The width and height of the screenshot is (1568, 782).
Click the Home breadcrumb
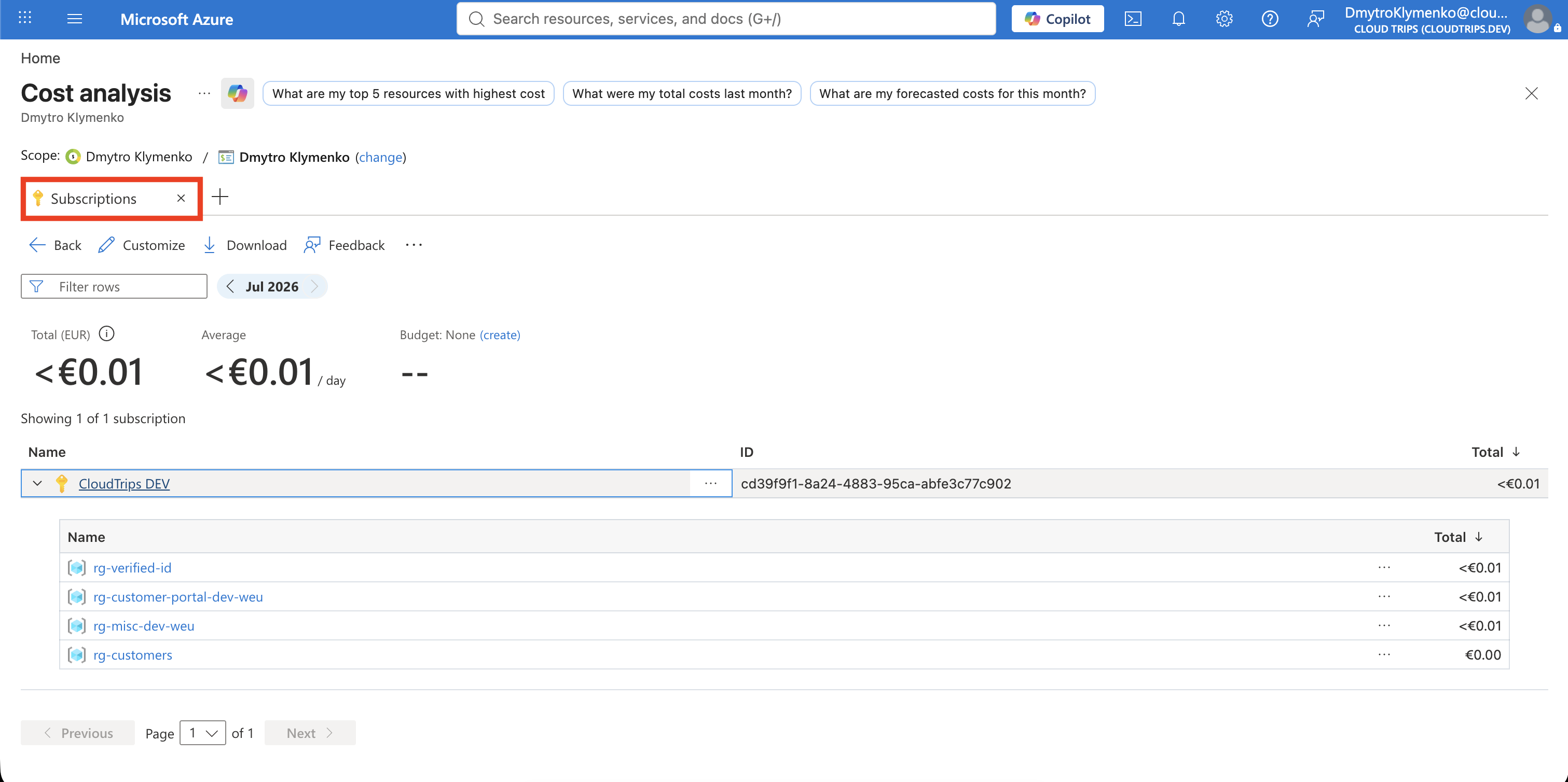coord(40,58)
